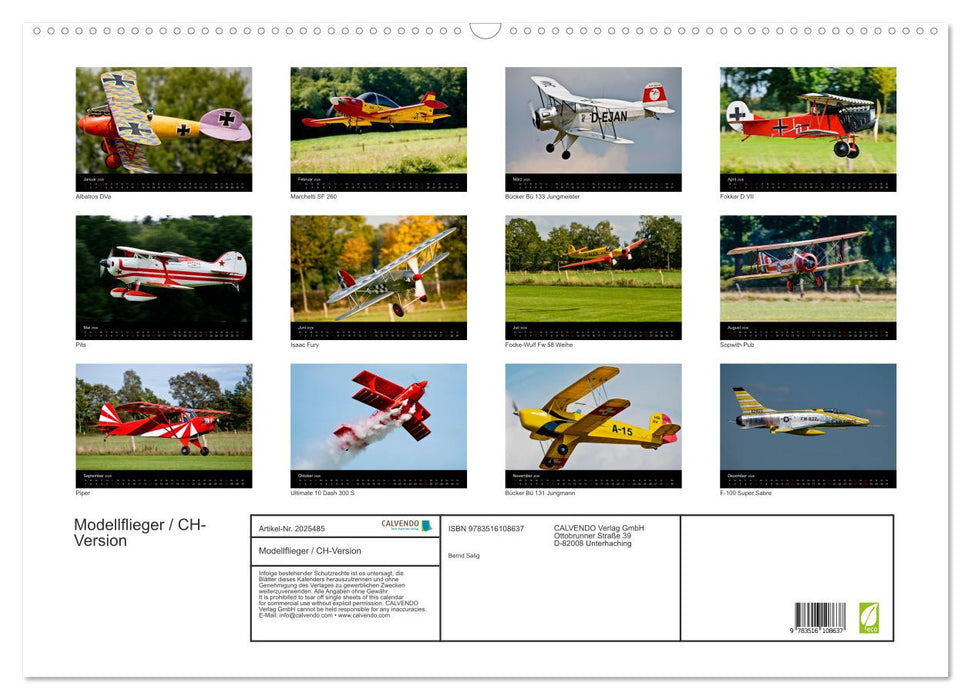Click the Oktober calendar strip
Image resolution: width=971 pixels, height=700 pixels.
pyautogui.click(x=378, y=477)
